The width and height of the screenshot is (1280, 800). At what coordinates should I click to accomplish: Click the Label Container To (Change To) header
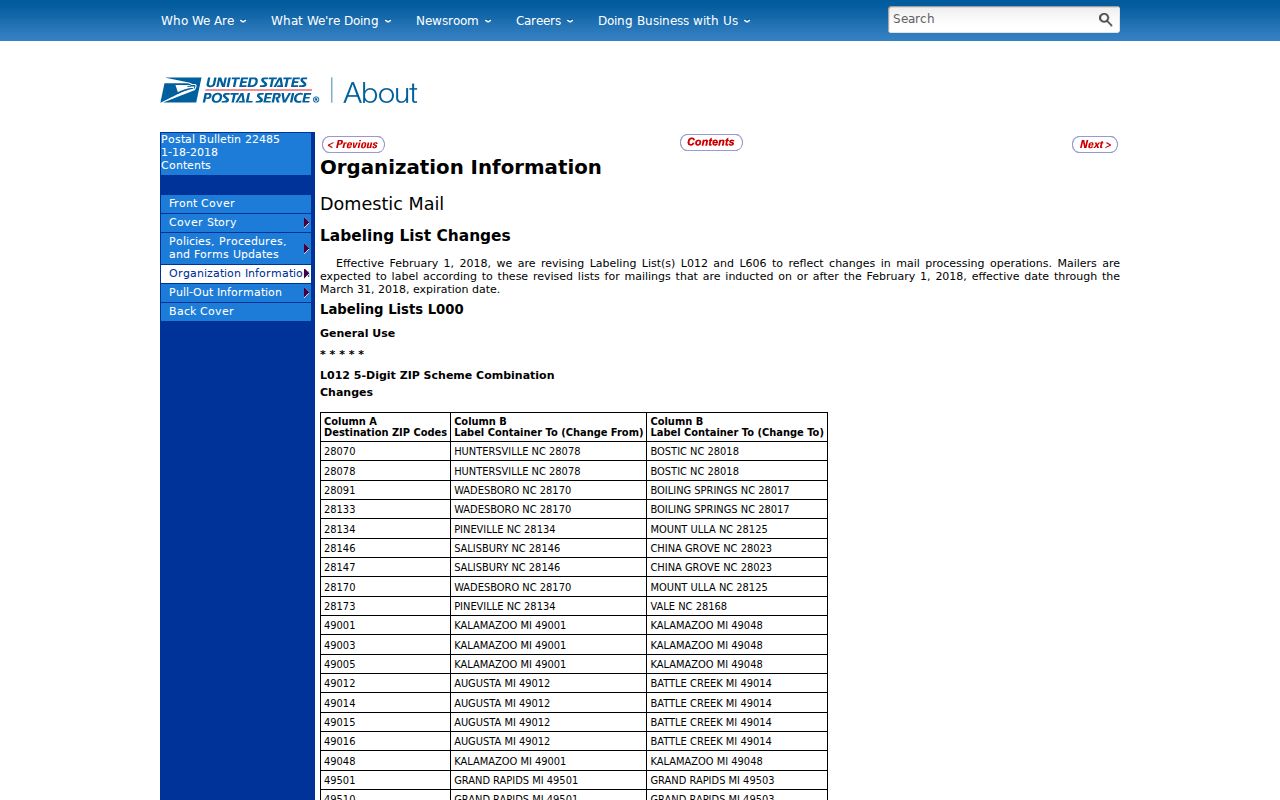pyautogui.click(x=737, y=427)
